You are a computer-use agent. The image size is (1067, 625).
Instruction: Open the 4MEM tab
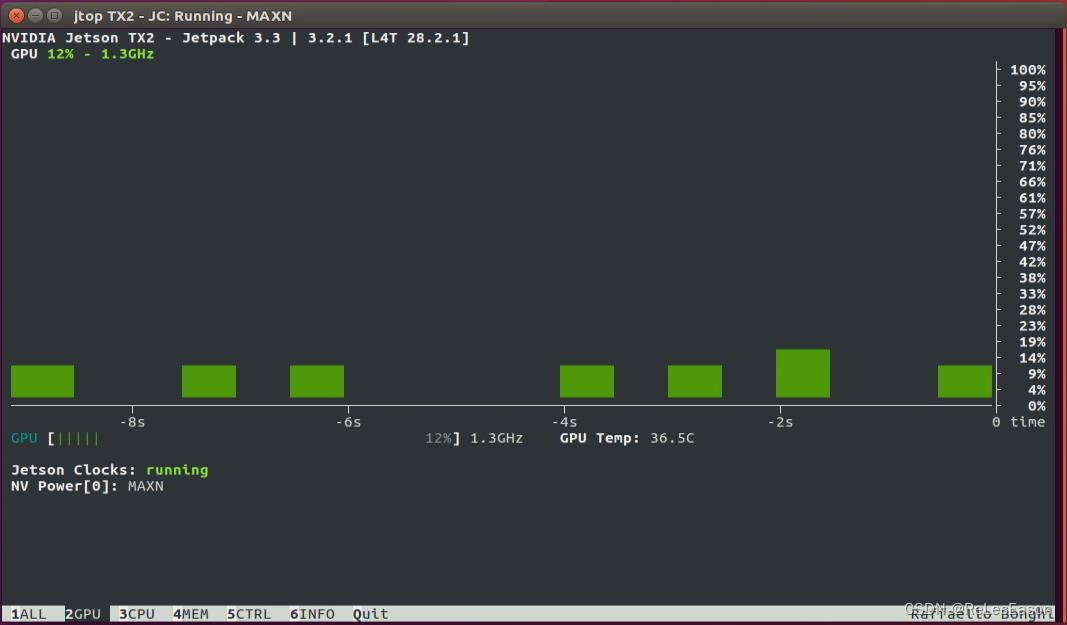click(x=191, y=614)
